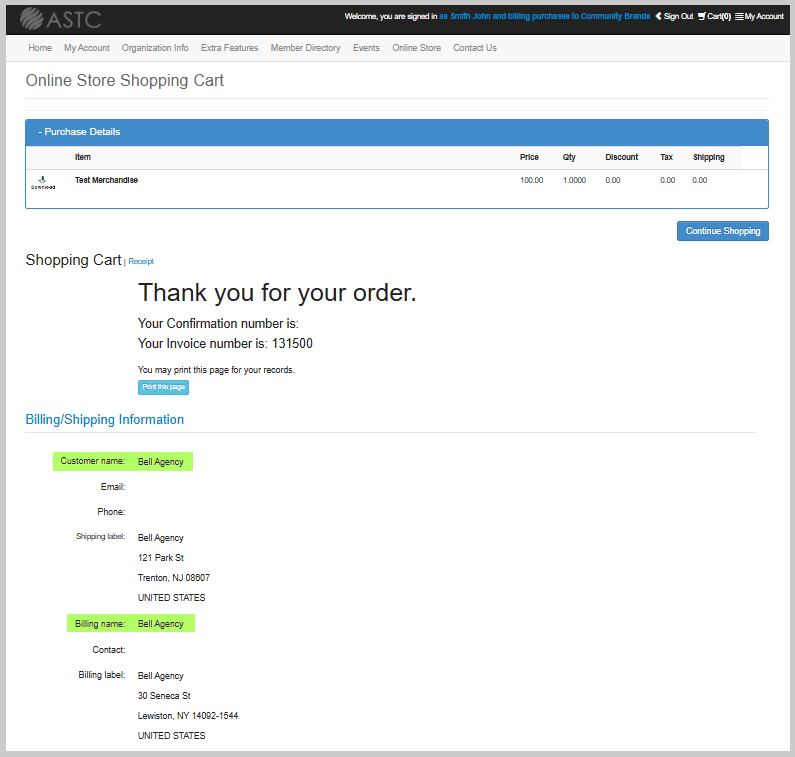The image size is (795, 757).
Task: Click the price value 100.00
Action: (x=531, y=180)
